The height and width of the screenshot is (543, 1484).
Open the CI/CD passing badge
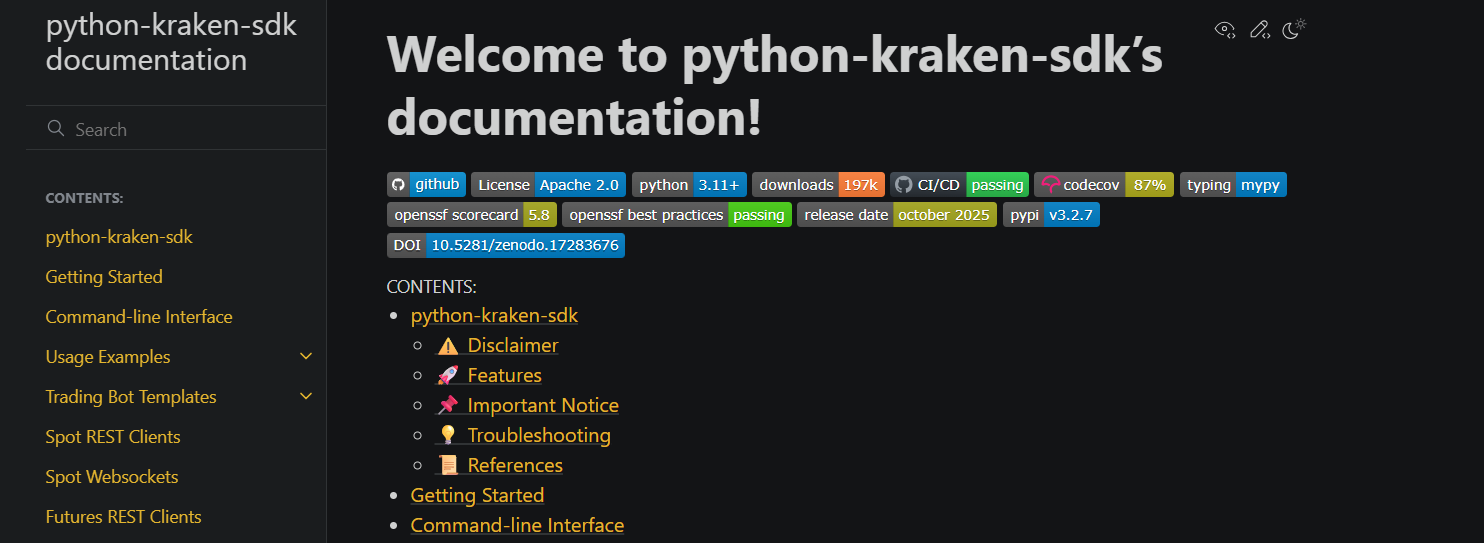pos(959,184)
